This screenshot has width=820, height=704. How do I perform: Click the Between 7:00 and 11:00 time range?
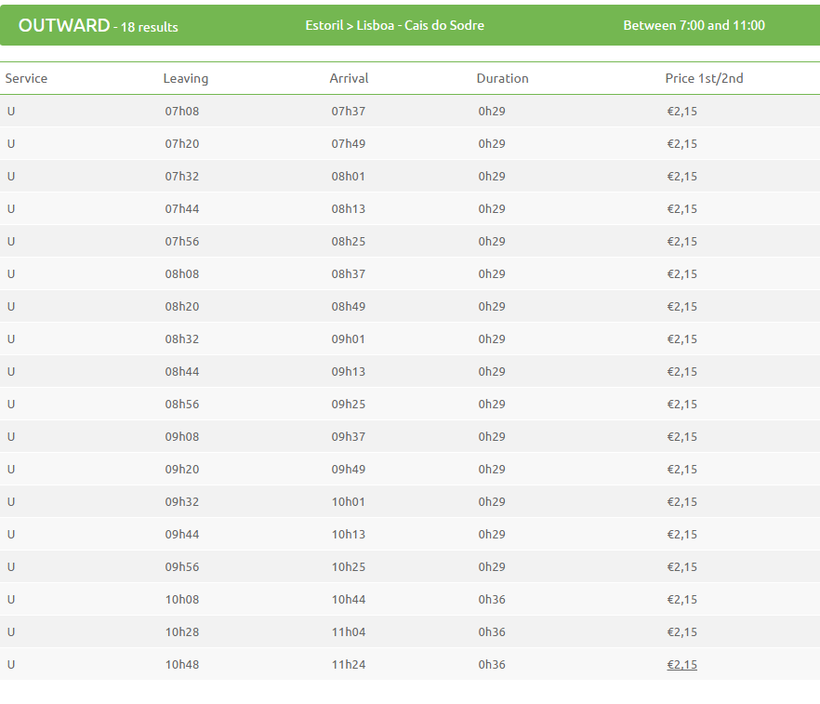pos(693,25)
